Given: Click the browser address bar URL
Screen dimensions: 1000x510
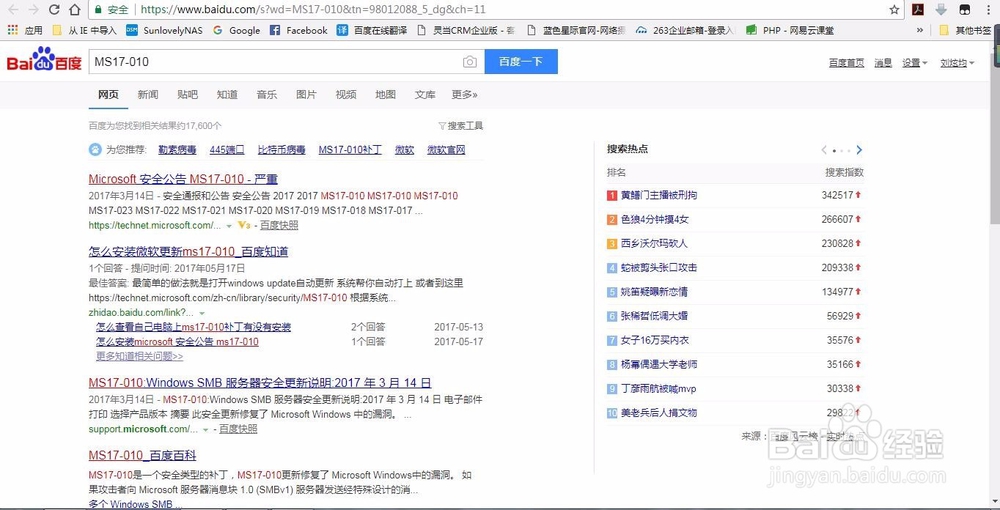Looking at the screenshot, I should click(312, 10).
